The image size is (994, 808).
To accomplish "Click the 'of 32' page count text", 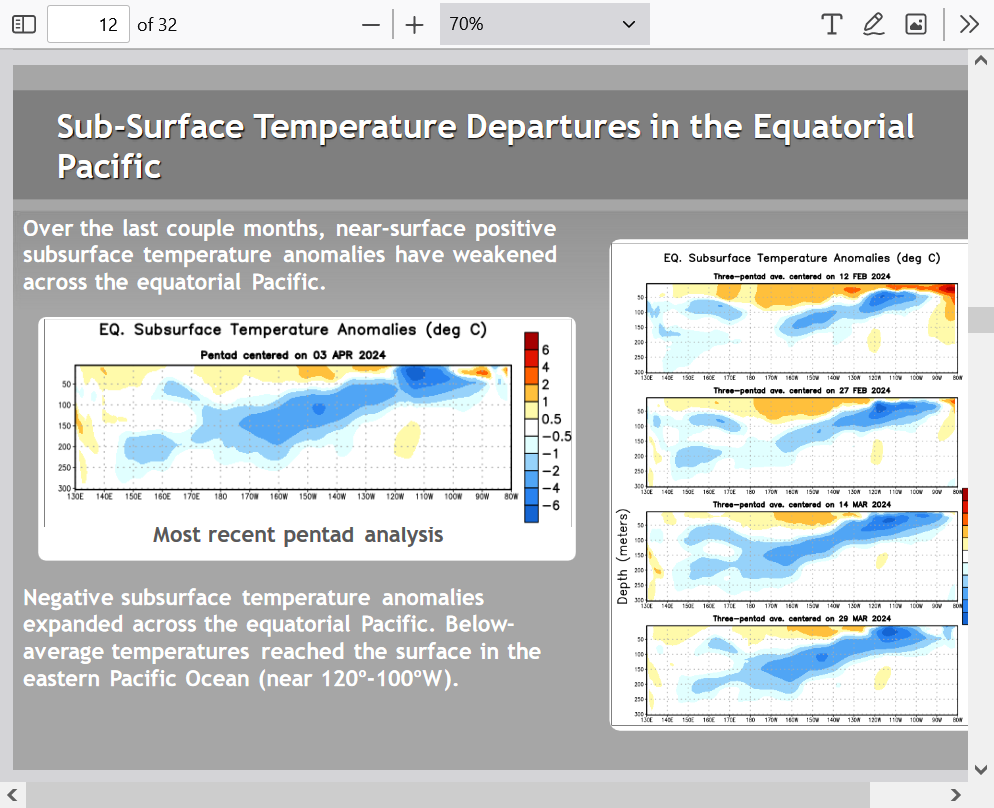I will pos(157,25).
